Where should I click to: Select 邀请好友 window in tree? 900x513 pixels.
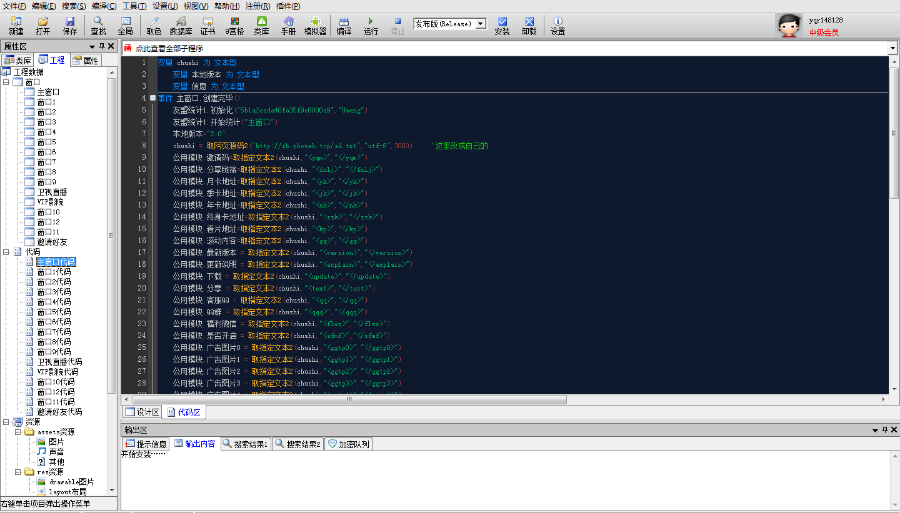coord(52,242)
